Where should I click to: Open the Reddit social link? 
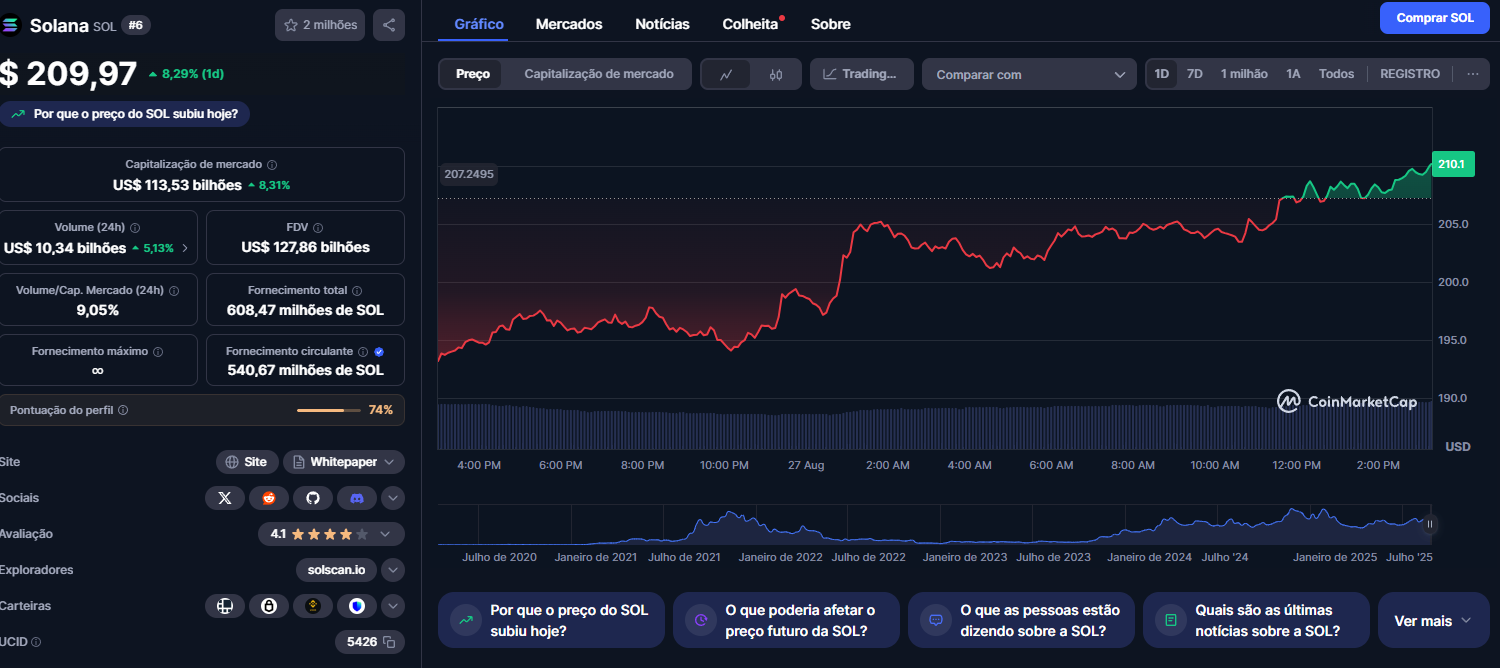coord(269,497)
